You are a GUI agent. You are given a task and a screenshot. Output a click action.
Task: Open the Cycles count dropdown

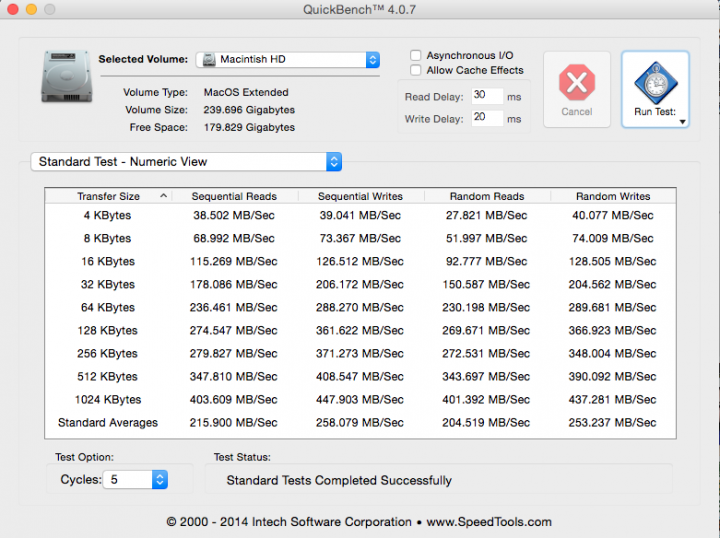point(159,480)
